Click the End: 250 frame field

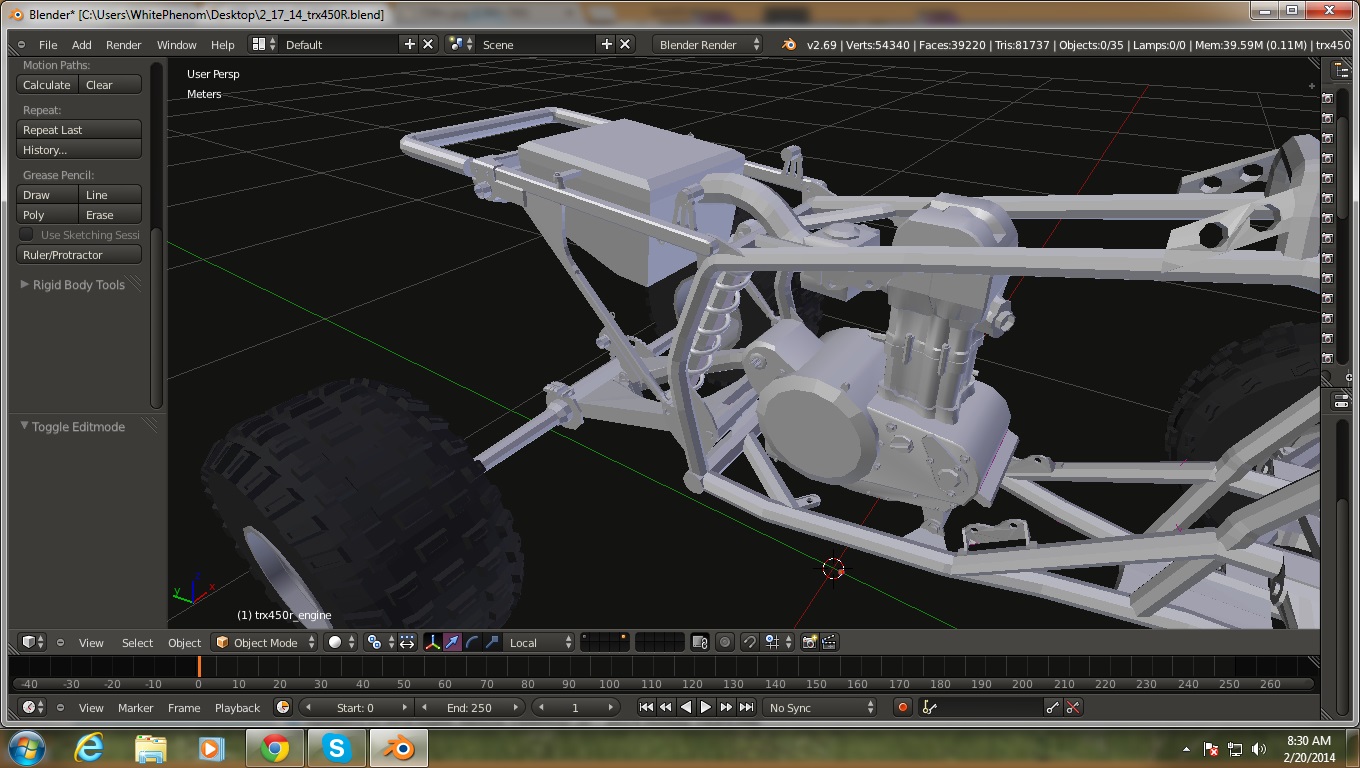pos(469,707)
